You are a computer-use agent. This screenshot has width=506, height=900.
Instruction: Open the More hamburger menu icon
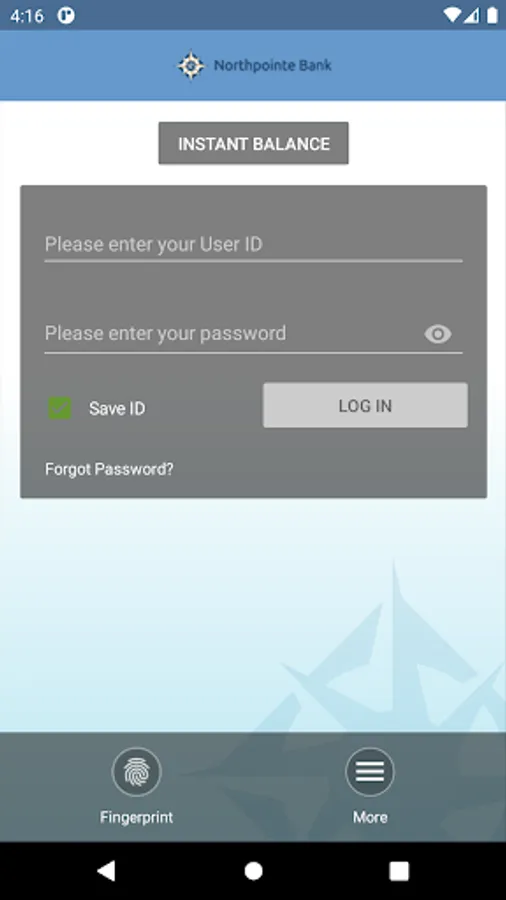click(370, 772)
